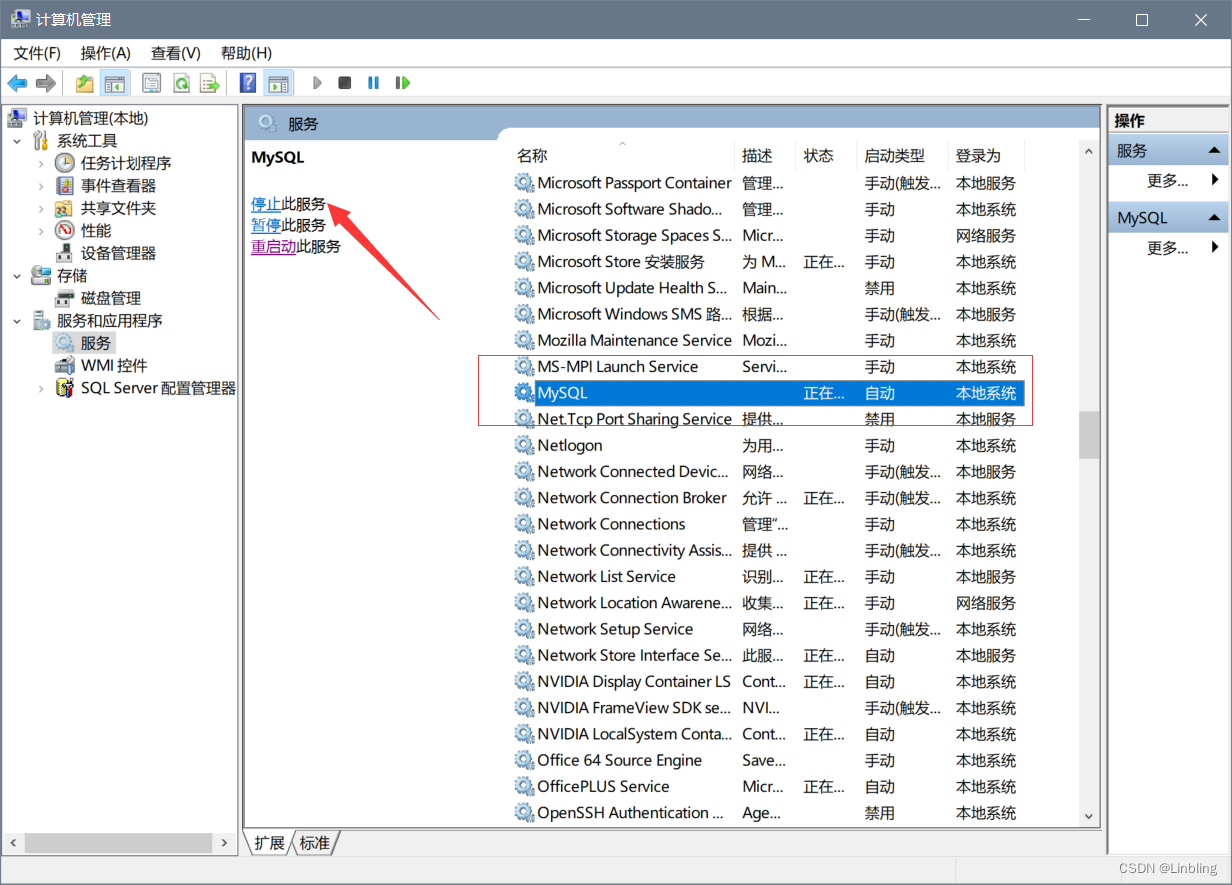Screen dimensions: 1232x885
Task: Sort by the 描述 column header
Action: pyautogui.click(x=765, y=156)
